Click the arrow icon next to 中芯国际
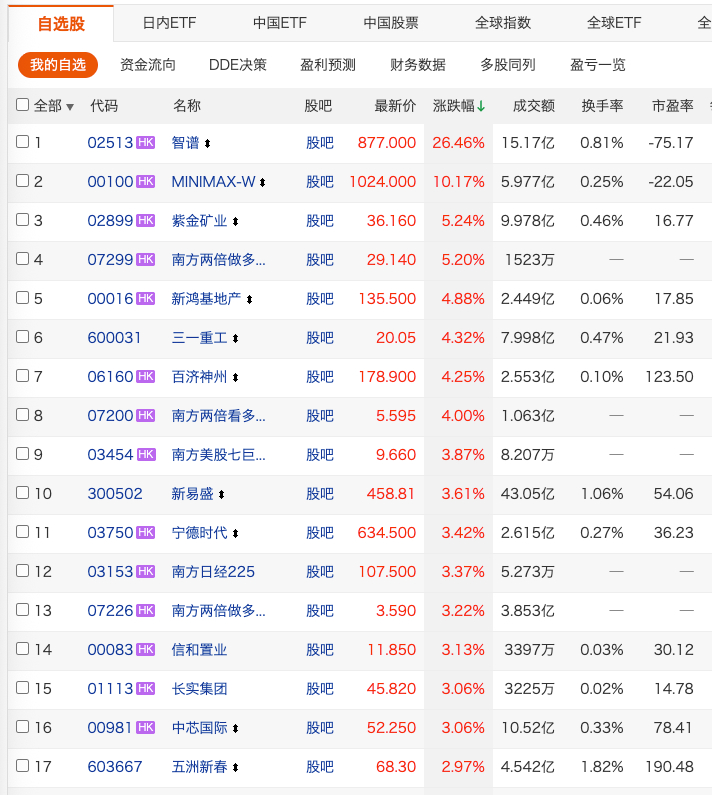 coord(235,729)
